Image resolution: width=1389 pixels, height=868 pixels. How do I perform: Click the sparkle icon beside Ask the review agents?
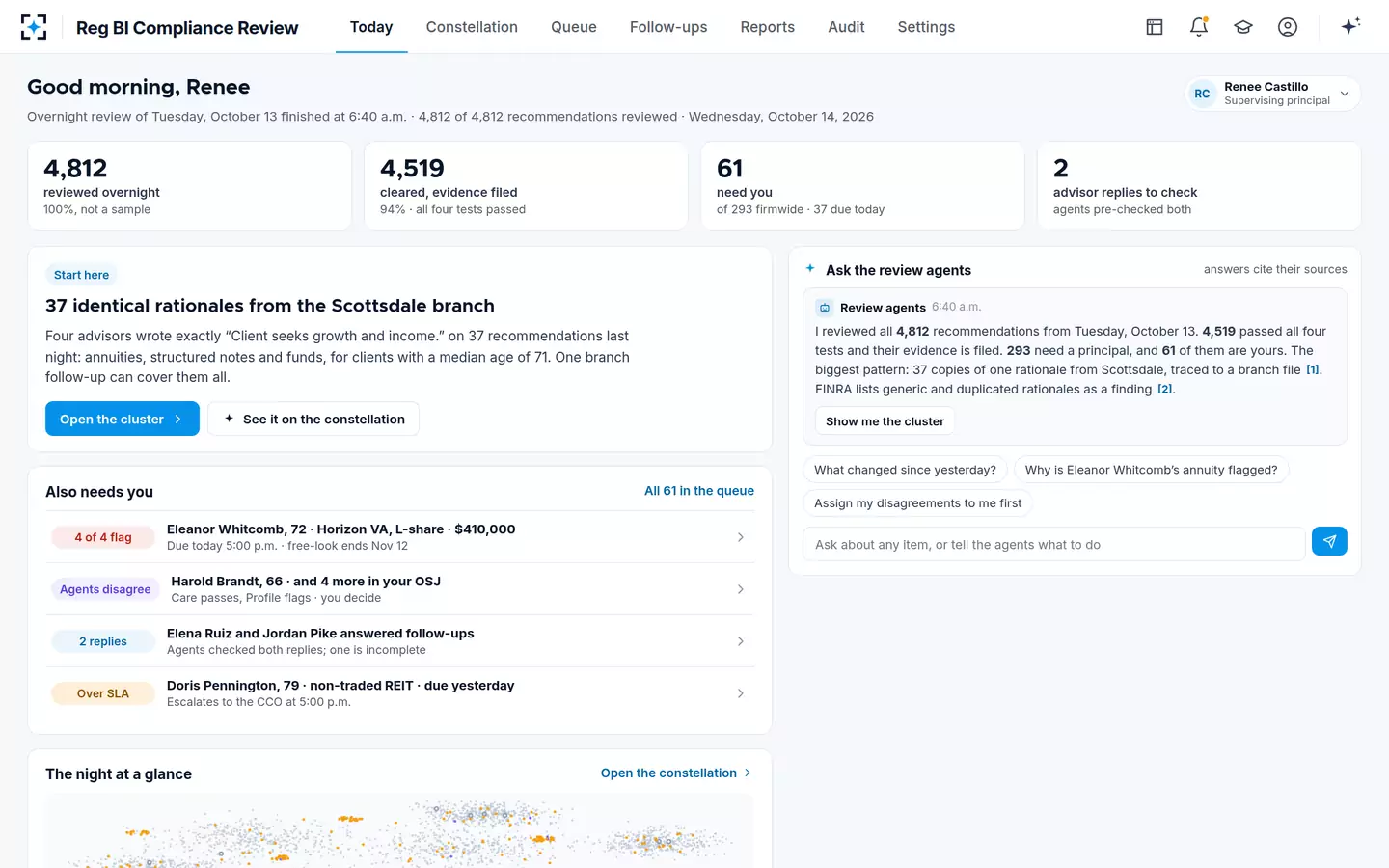[810, 269]
